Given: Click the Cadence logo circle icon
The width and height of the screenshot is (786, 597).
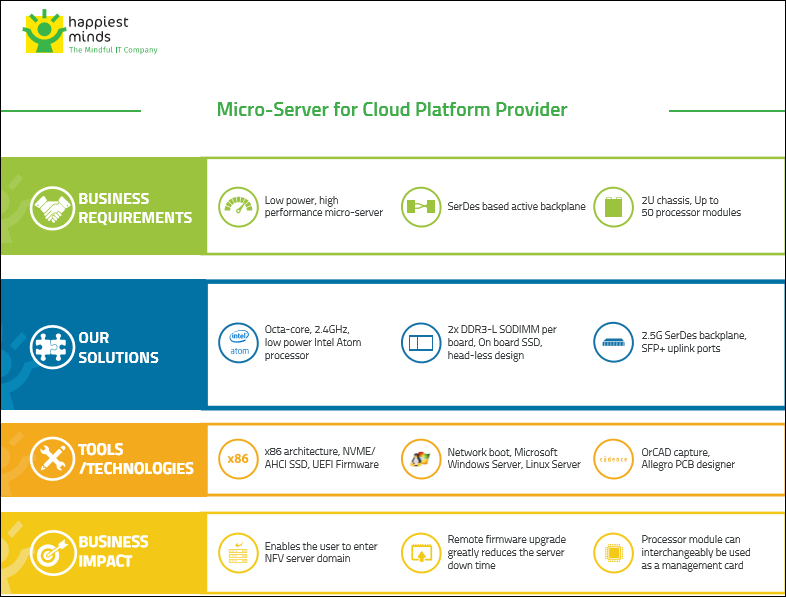Looking at the screenshot, I should click(613, 459).
